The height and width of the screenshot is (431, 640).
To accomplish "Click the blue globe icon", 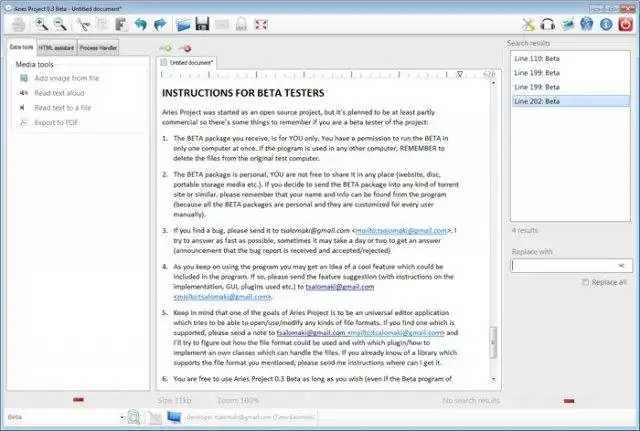I will pos(587,24).
